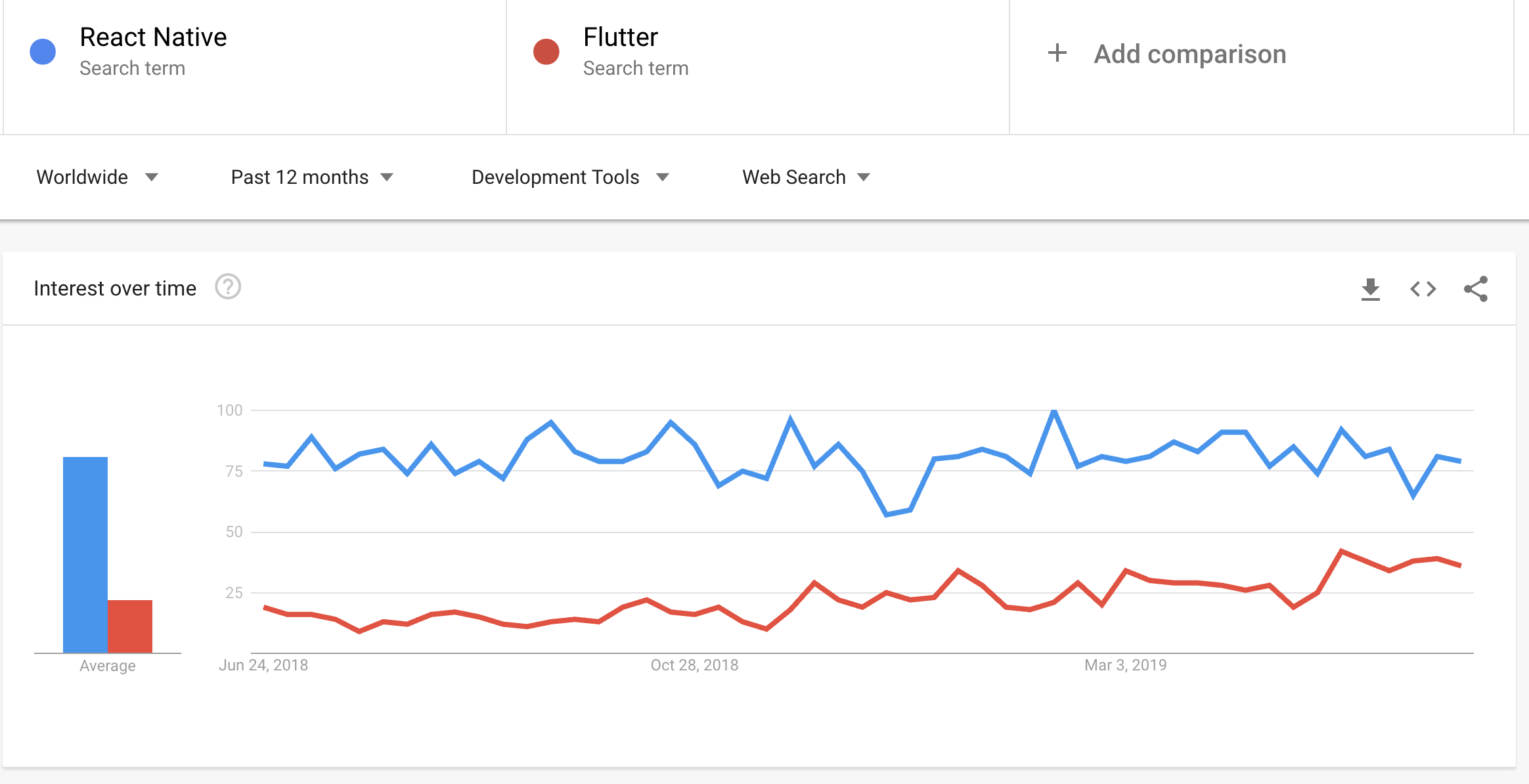
Task: Edit the React Native search term
Action: tap(153, 37)
